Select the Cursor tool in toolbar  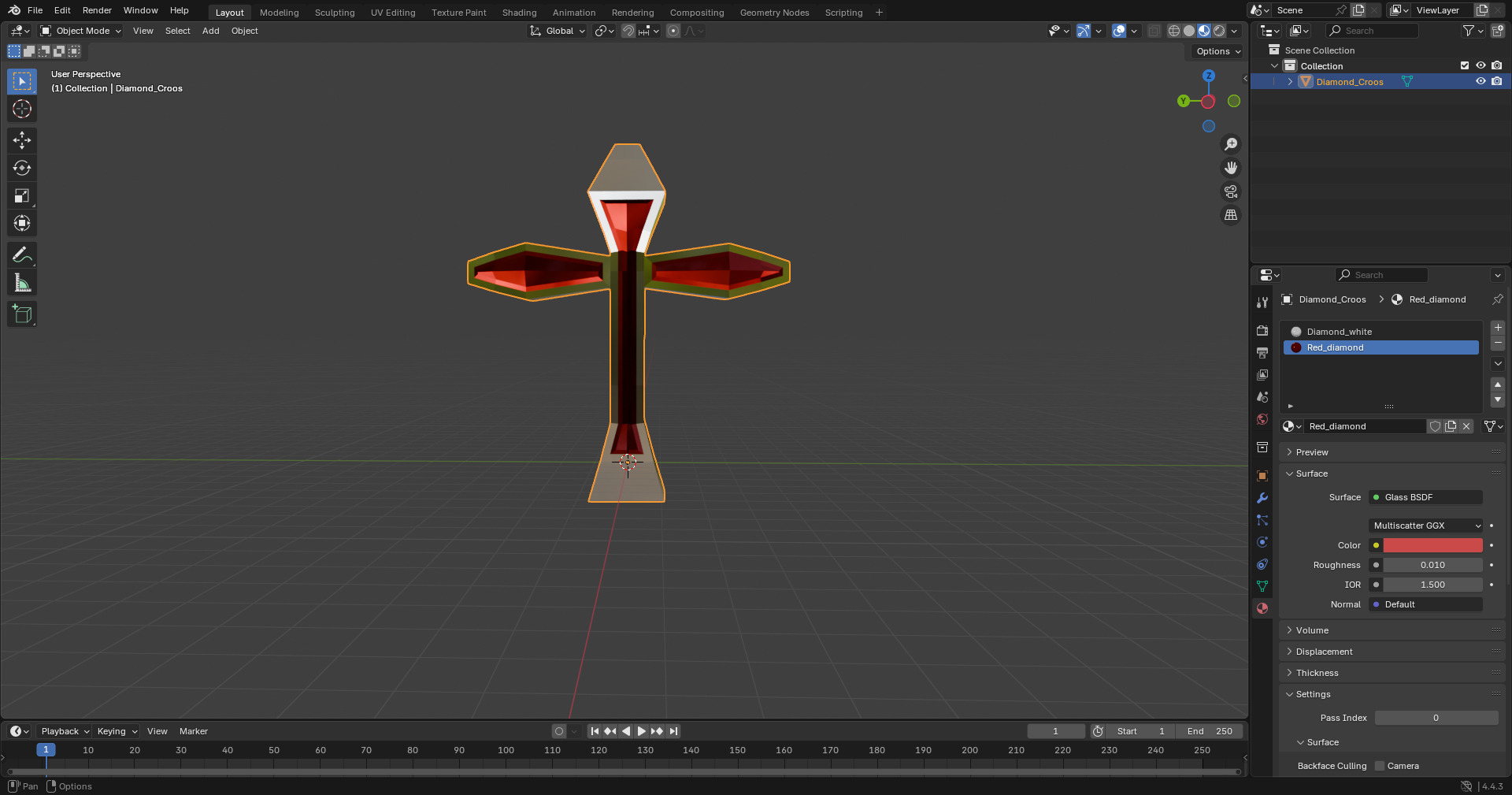[22, 109]
